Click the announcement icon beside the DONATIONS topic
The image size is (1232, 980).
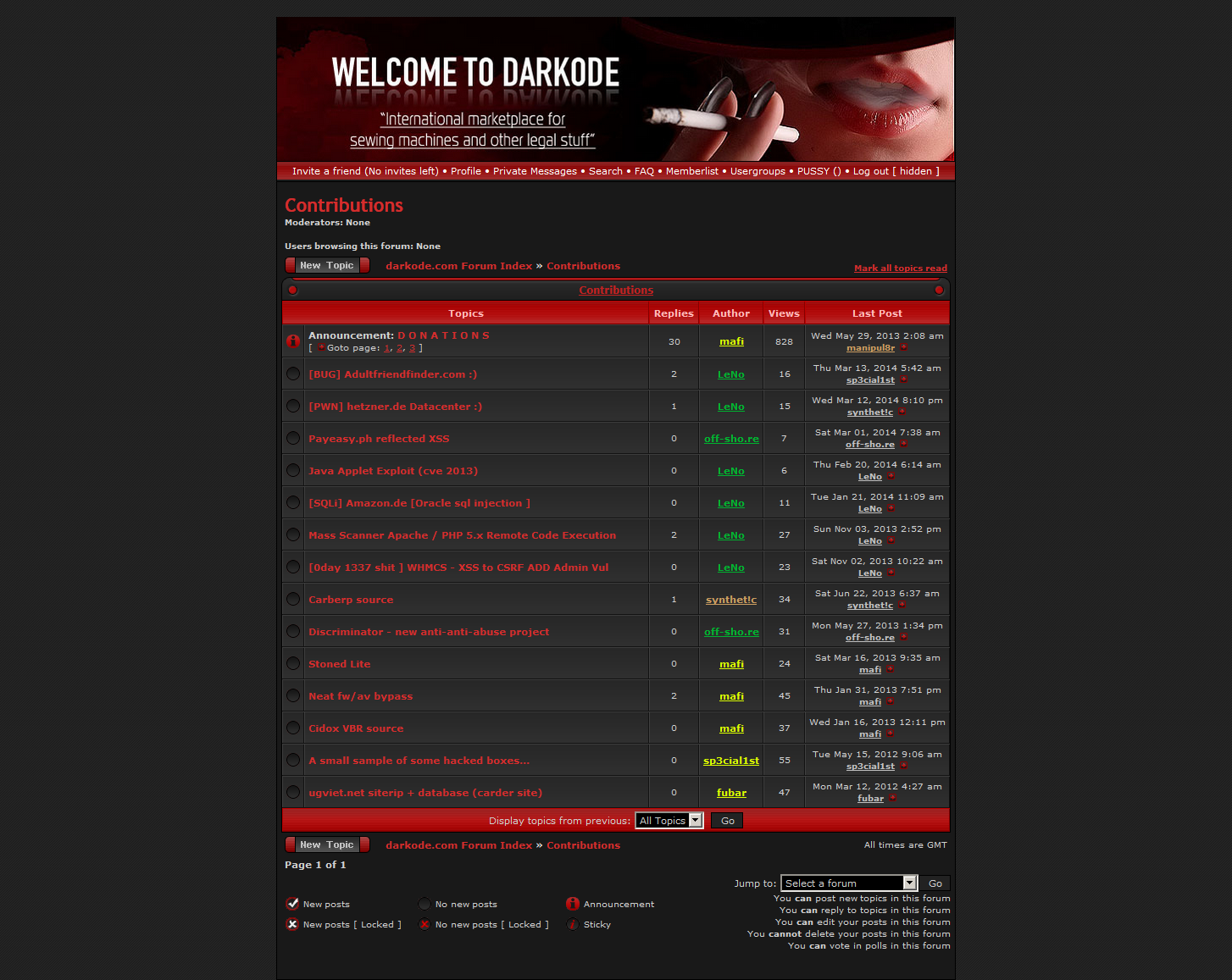(x=293, y=341)
